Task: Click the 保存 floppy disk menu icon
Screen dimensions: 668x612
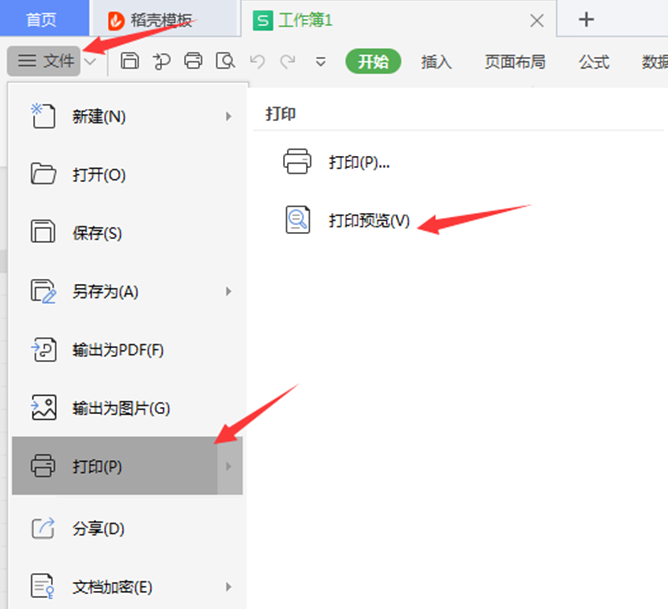Action: click(x=43, y=231)
